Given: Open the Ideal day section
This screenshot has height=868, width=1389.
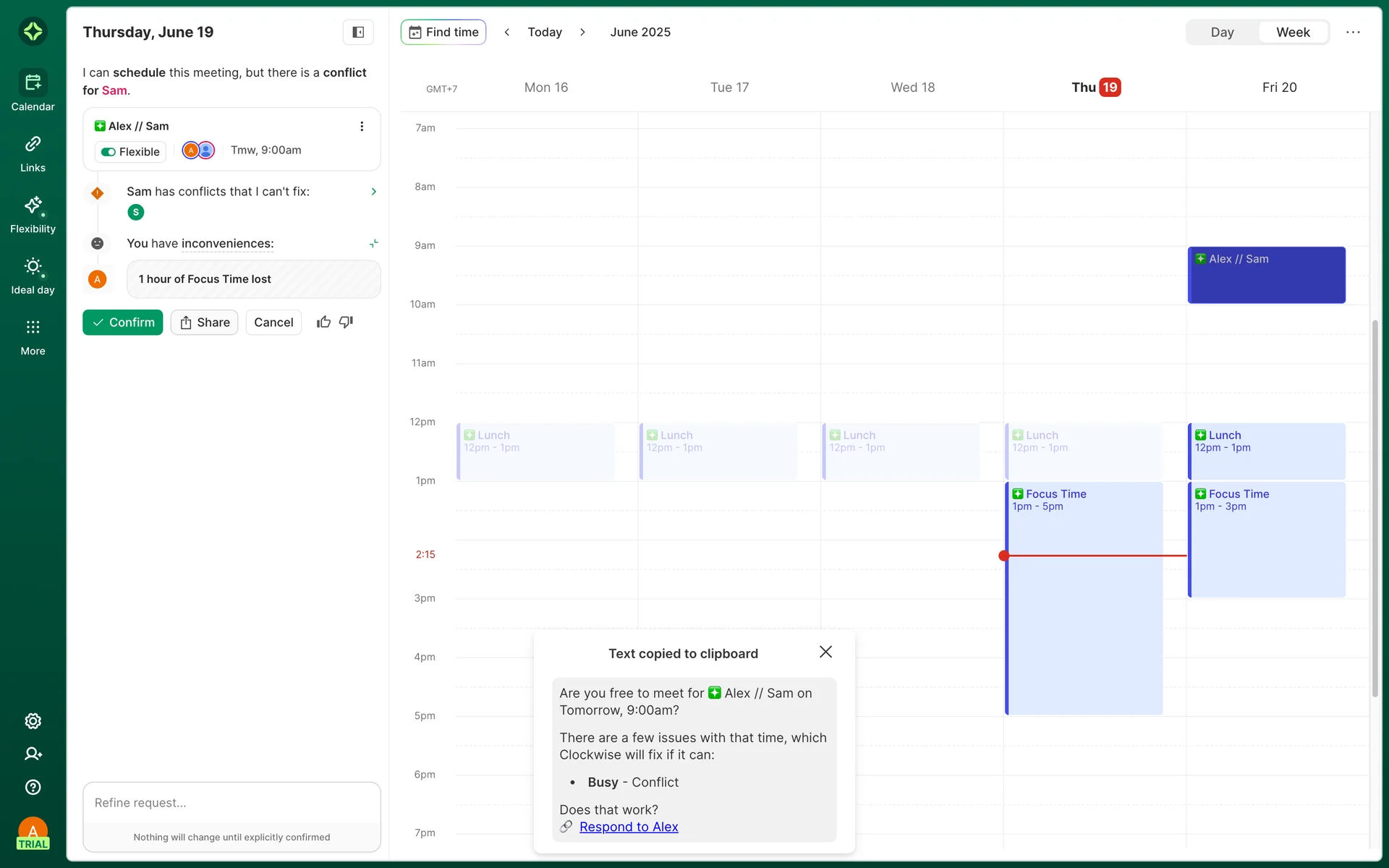Looking at the screenshot, I should coord(33,275).
